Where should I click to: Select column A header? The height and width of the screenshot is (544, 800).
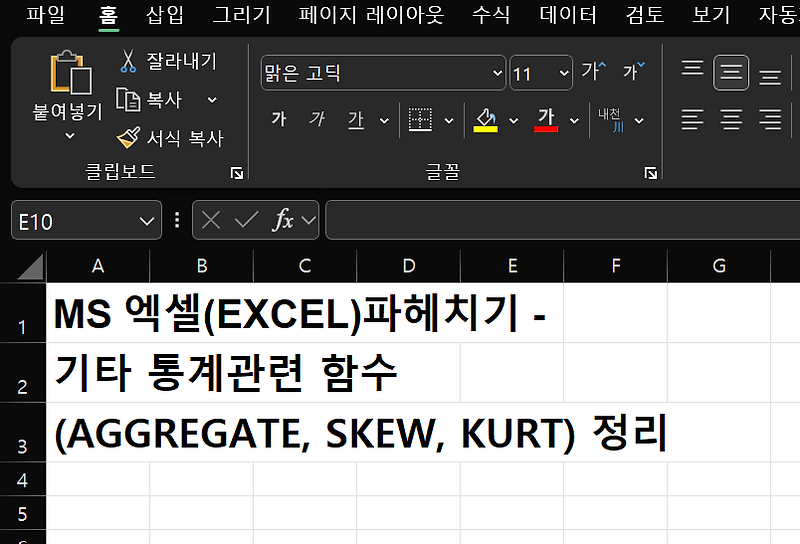tap(98, 266)
